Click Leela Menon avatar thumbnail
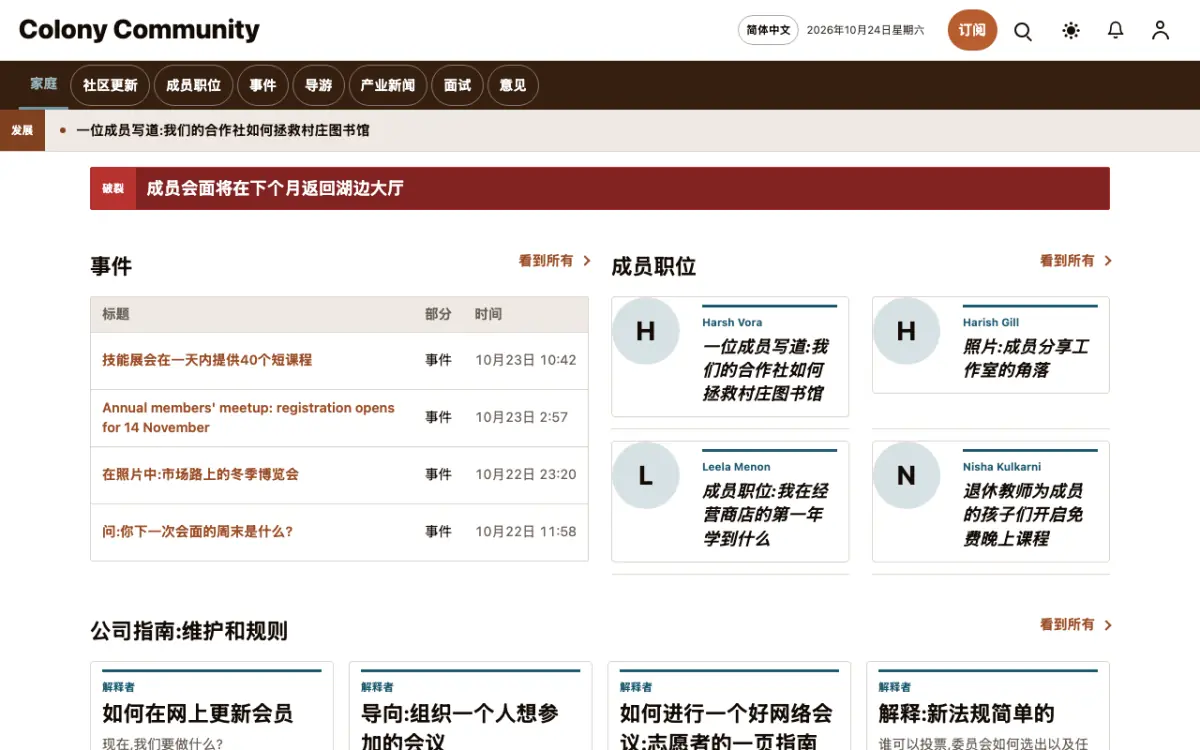Image resolution: width=1200 pixels, height=750 pixels. pyautogui.click(x=645, y=476)
